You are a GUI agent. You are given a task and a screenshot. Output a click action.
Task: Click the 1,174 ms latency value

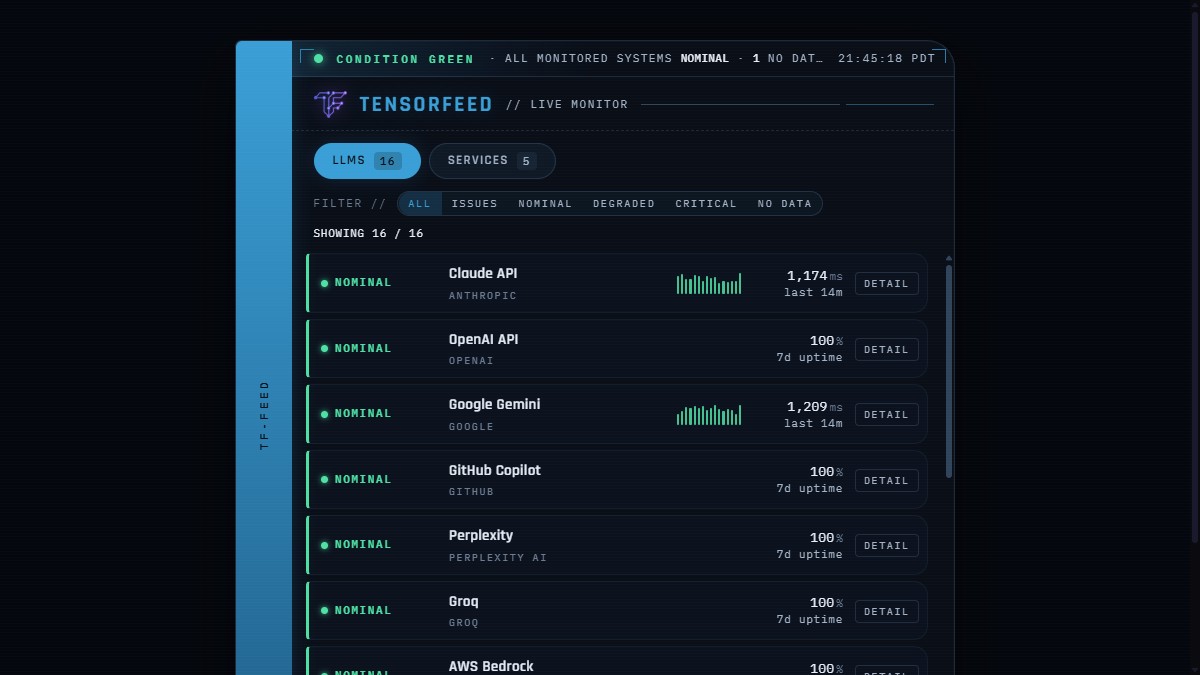(x=814, y=276)
